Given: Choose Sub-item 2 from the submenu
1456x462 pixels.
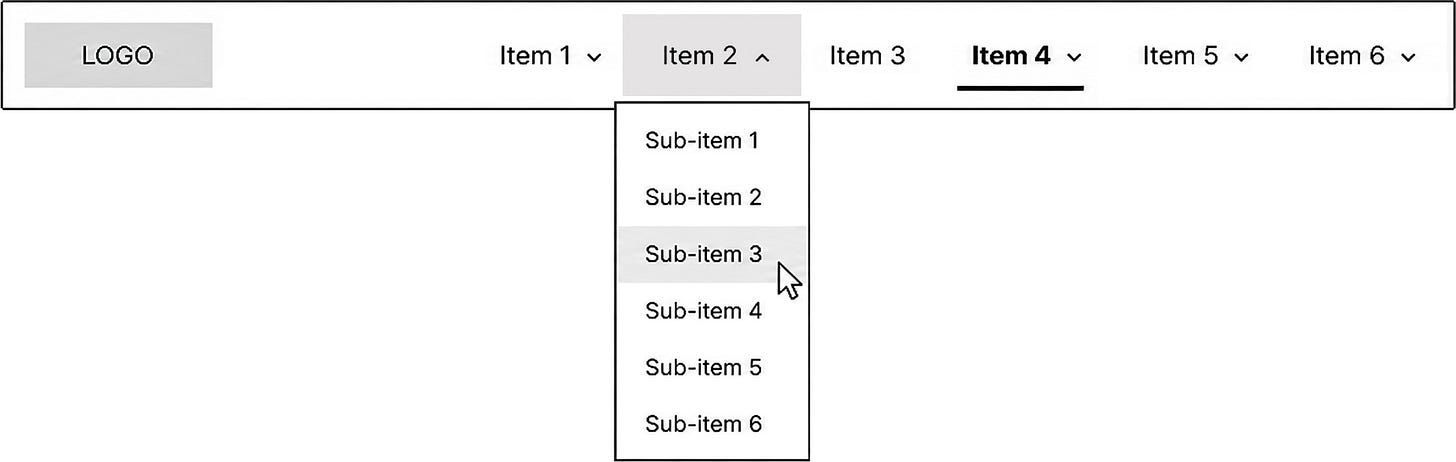Looking at the screenshot, I should coord(703,198).
